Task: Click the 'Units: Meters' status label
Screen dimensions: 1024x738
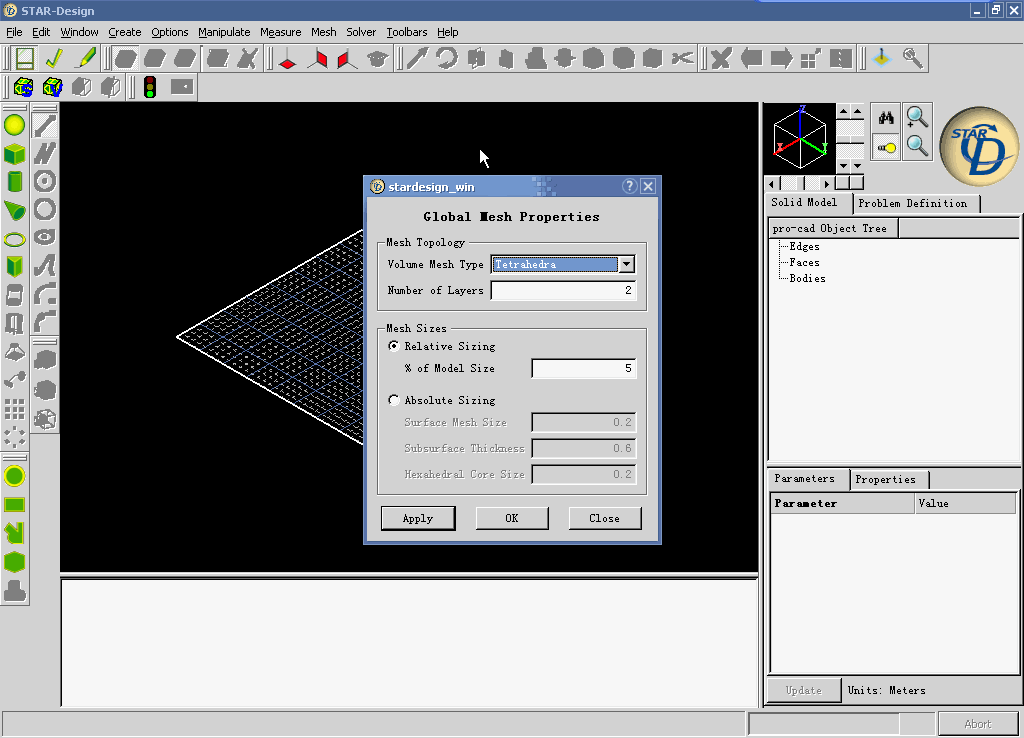Action: tap(886, 690)
